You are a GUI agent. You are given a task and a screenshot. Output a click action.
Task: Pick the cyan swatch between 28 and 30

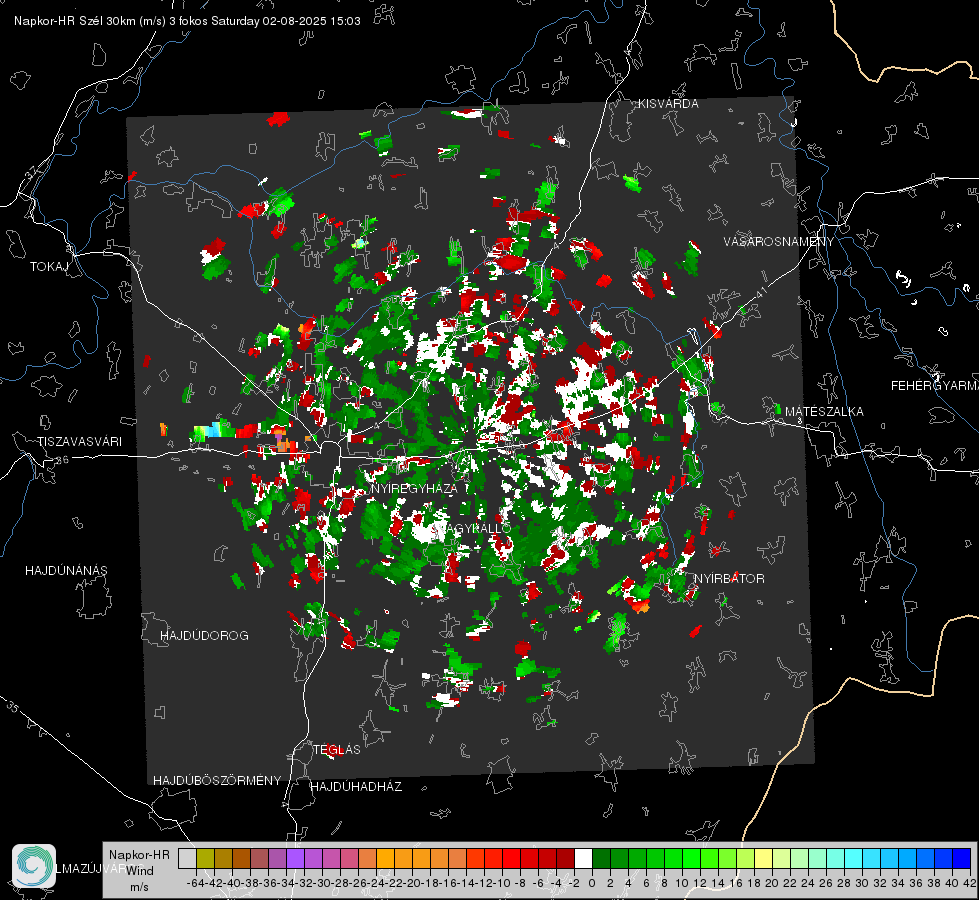[854, 858]
